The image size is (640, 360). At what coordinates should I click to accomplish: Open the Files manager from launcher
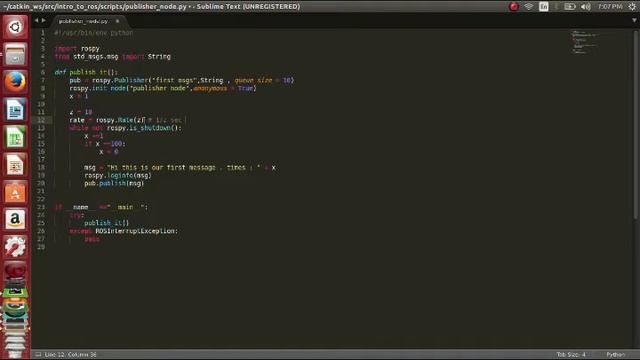click(15, 54)
